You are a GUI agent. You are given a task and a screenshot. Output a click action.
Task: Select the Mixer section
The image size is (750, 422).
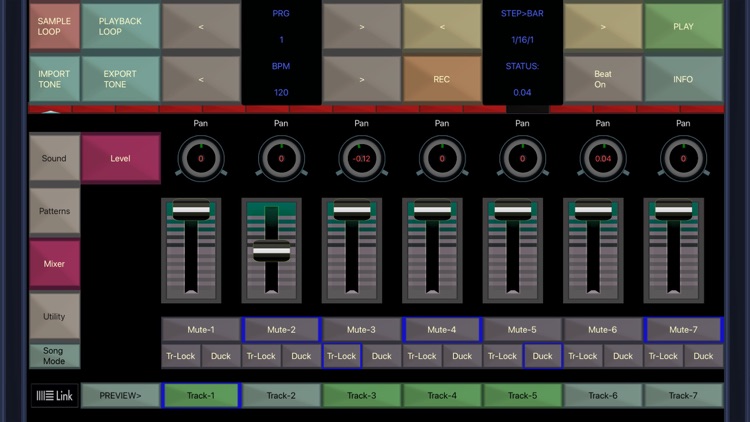[x=55, y=264]
